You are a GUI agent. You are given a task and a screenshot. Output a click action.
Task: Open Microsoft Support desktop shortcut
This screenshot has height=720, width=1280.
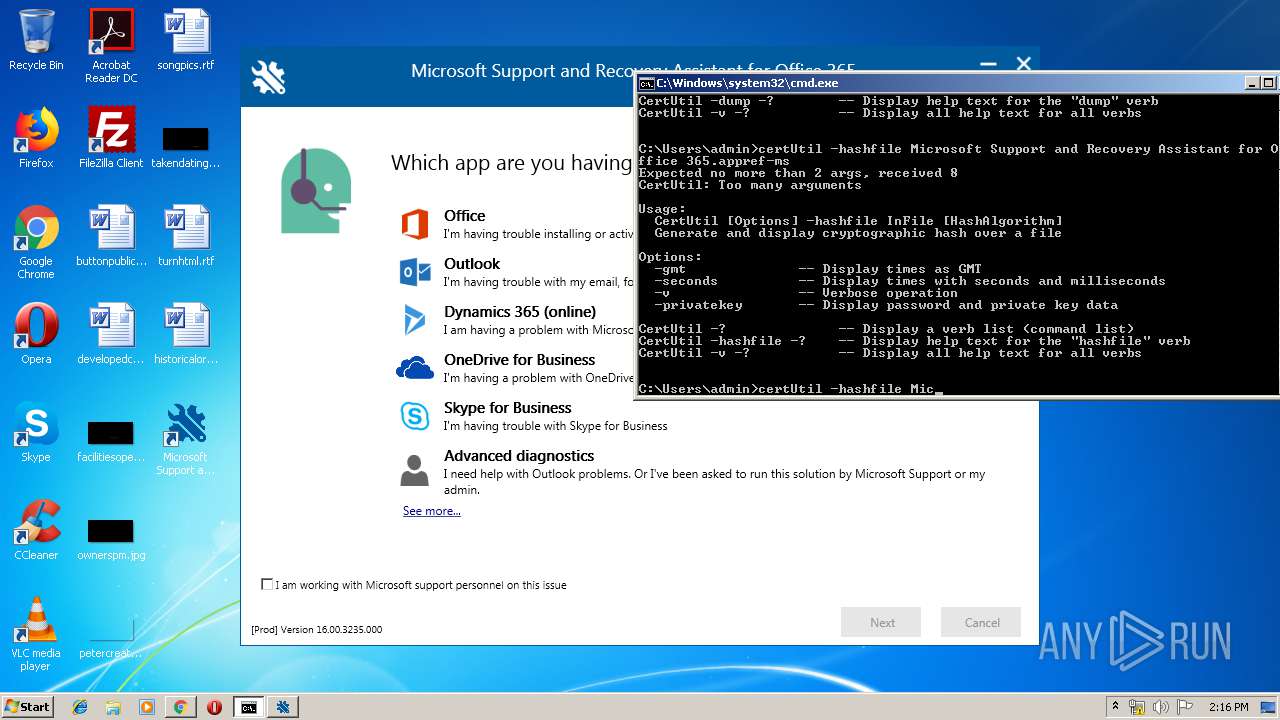click(186, 438)
